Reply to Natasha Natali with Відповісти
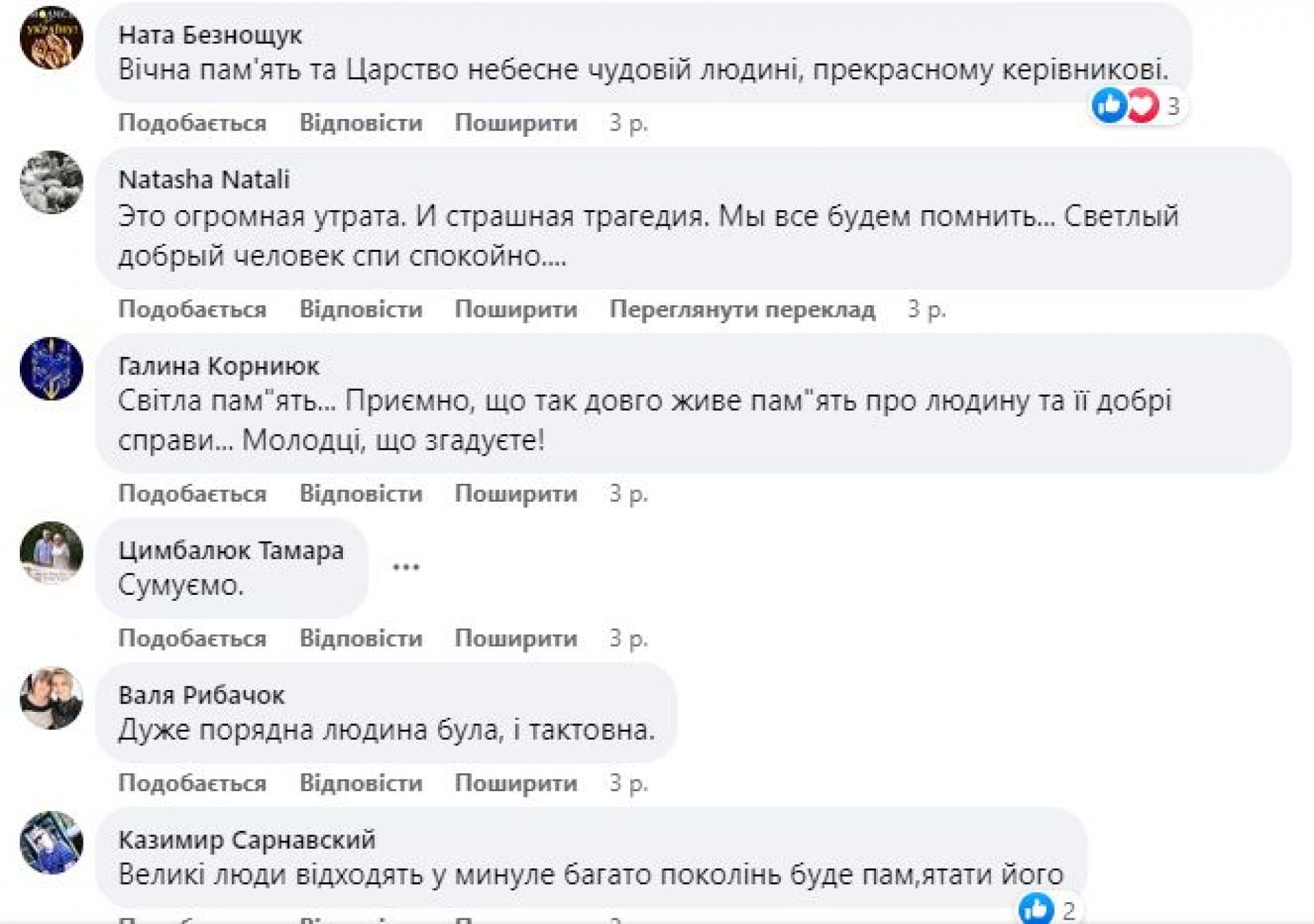This screenshot has height=924, width=1314. [x=361, y=309]
